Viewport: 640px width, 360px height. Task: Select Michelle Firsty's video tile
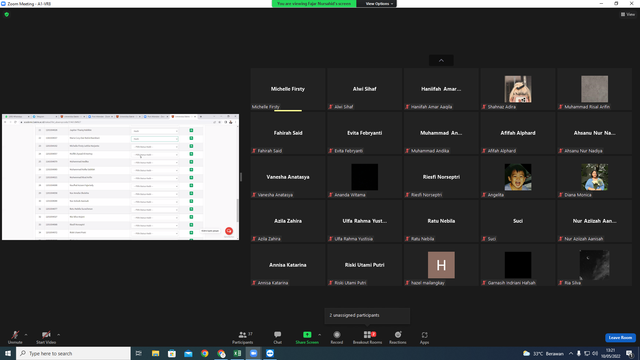(x=288, y=89)
